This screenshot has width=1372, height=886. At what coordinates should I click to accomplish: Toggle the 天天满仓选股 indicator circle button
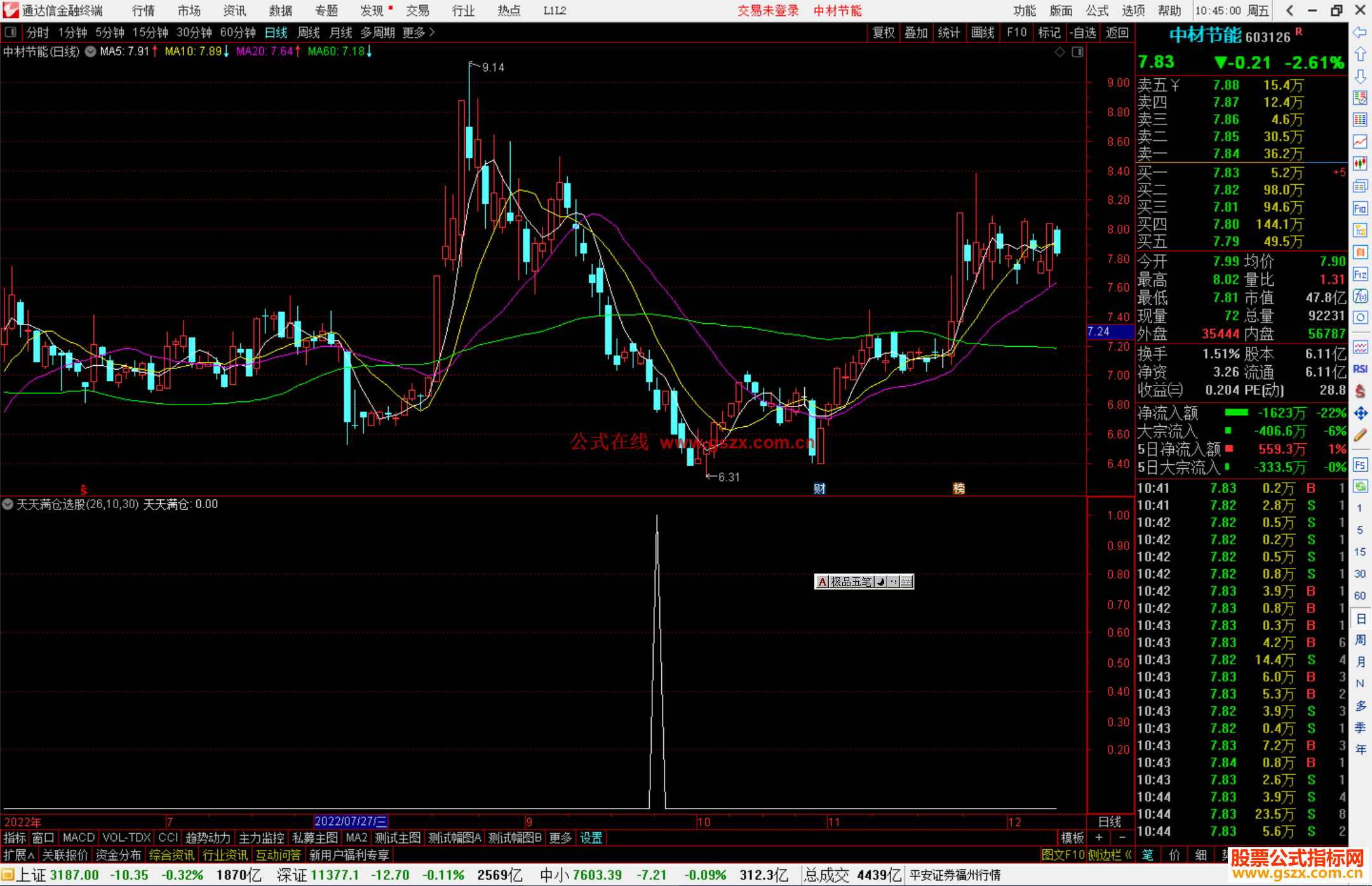click(8, 504)
